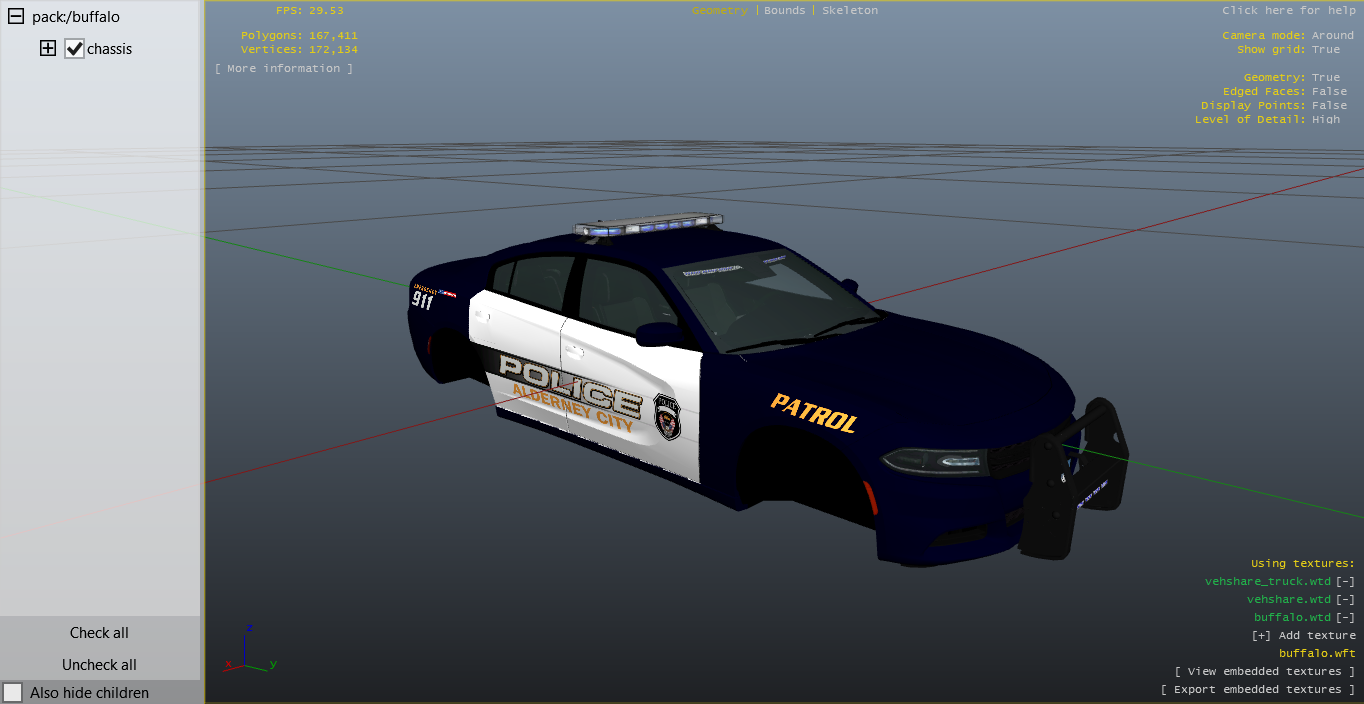
Task: Remove vehshare.wtd with its minus icon
Action: (x=1346, y=599)
